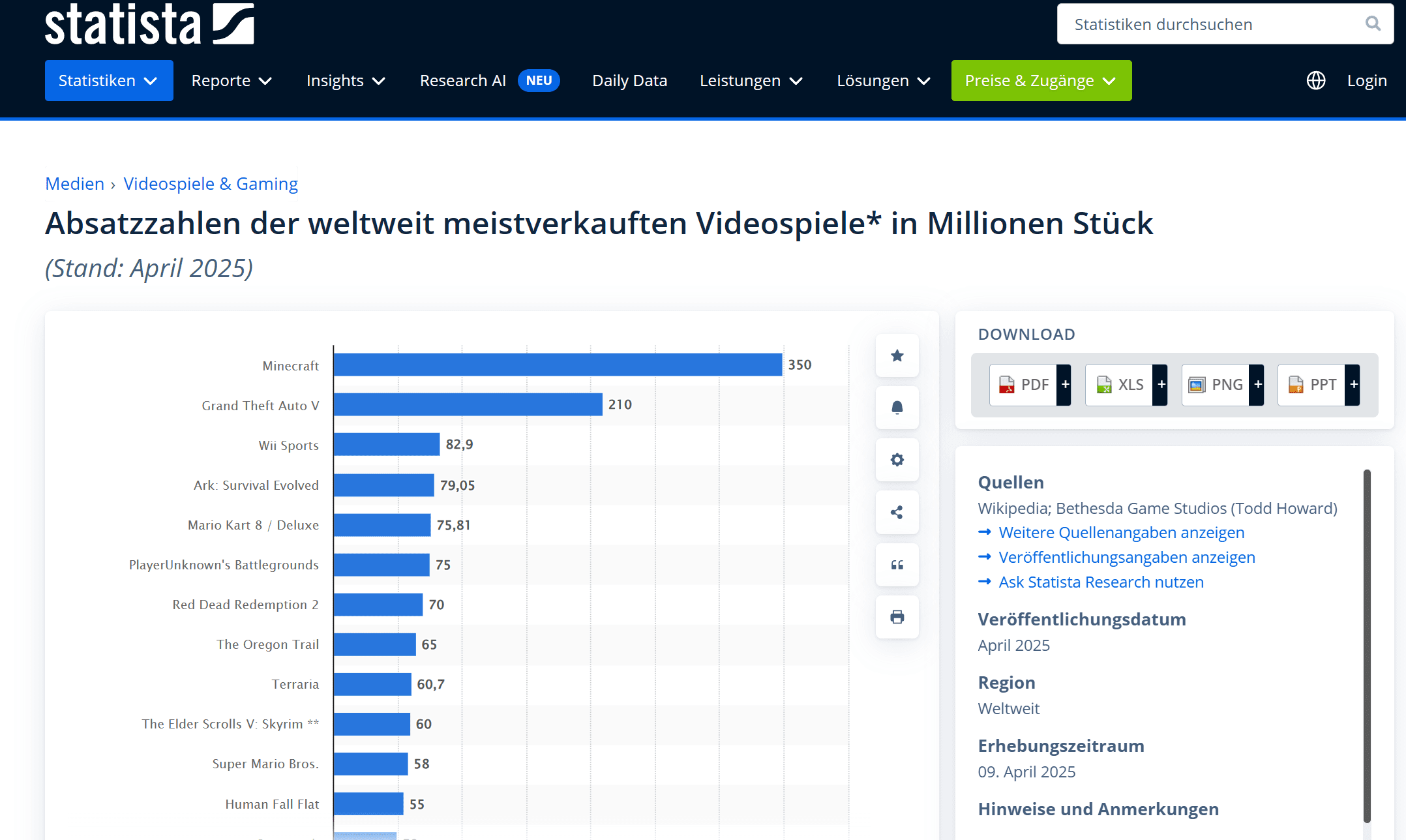The height and width of the screenshot is (840, 1406).
Task: Click the Ark: Survival Evolved bar
Action: (383, 485)
